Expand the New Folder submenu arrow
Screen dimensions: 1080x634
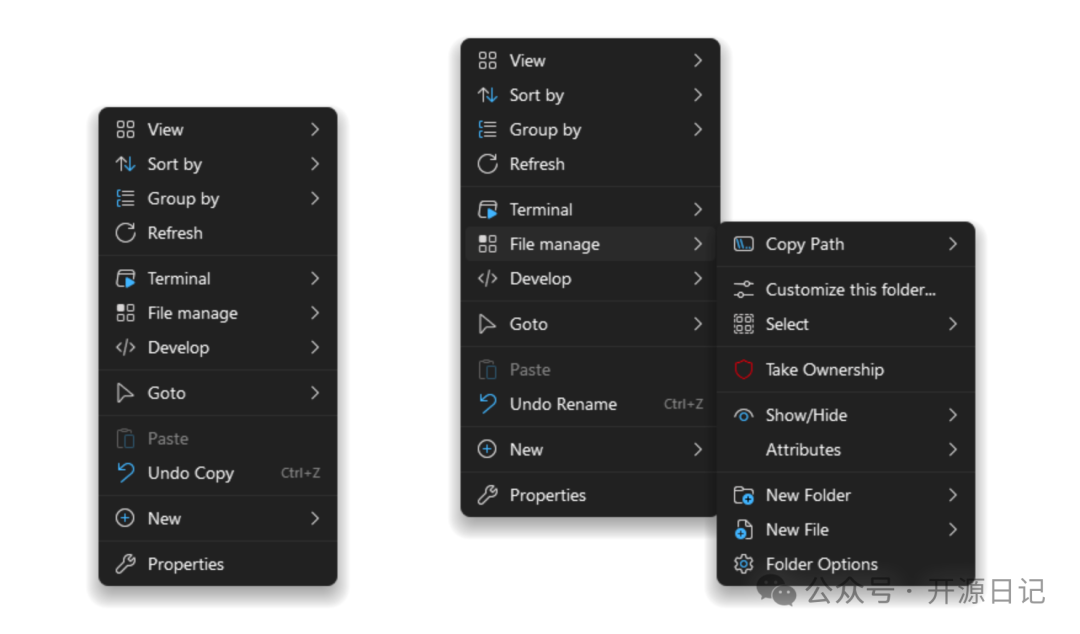pyautogui.click(x=952, y=495)
